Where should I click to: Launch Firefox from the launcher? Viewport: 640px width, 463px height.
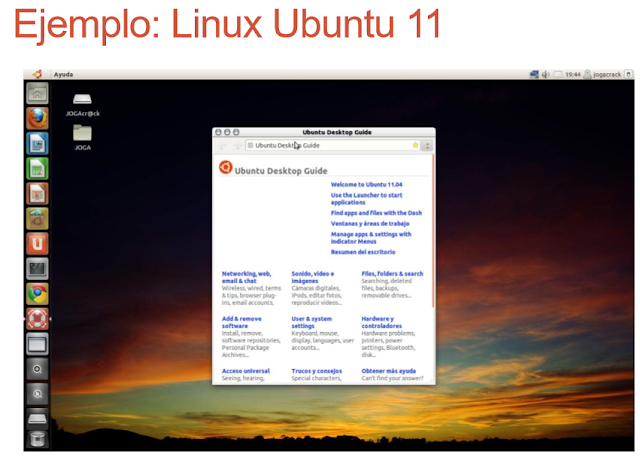[38, 118]
